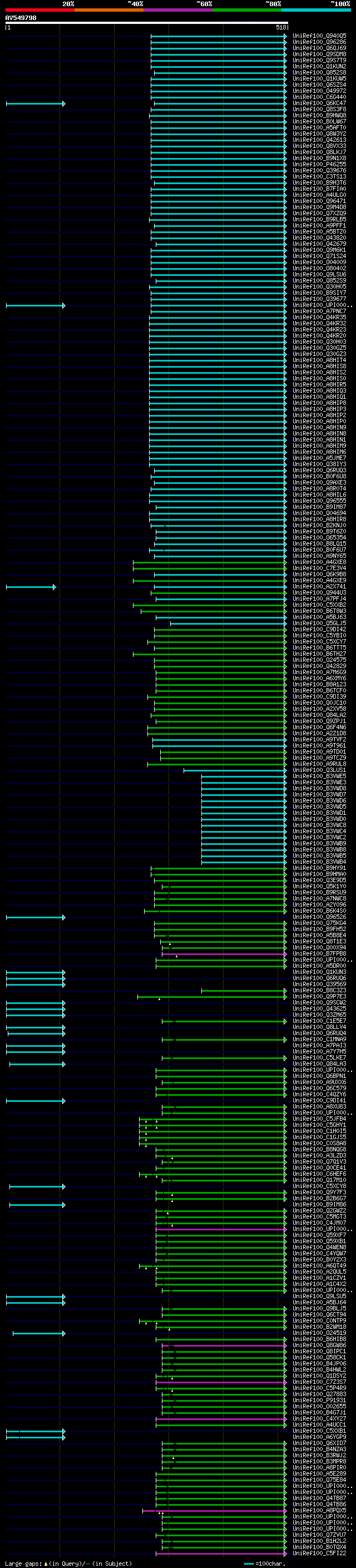Select hit UniRef100_Q3LUS1
Image resolution: width=356 pixels, height=1568 pixels.
[319, 770]
